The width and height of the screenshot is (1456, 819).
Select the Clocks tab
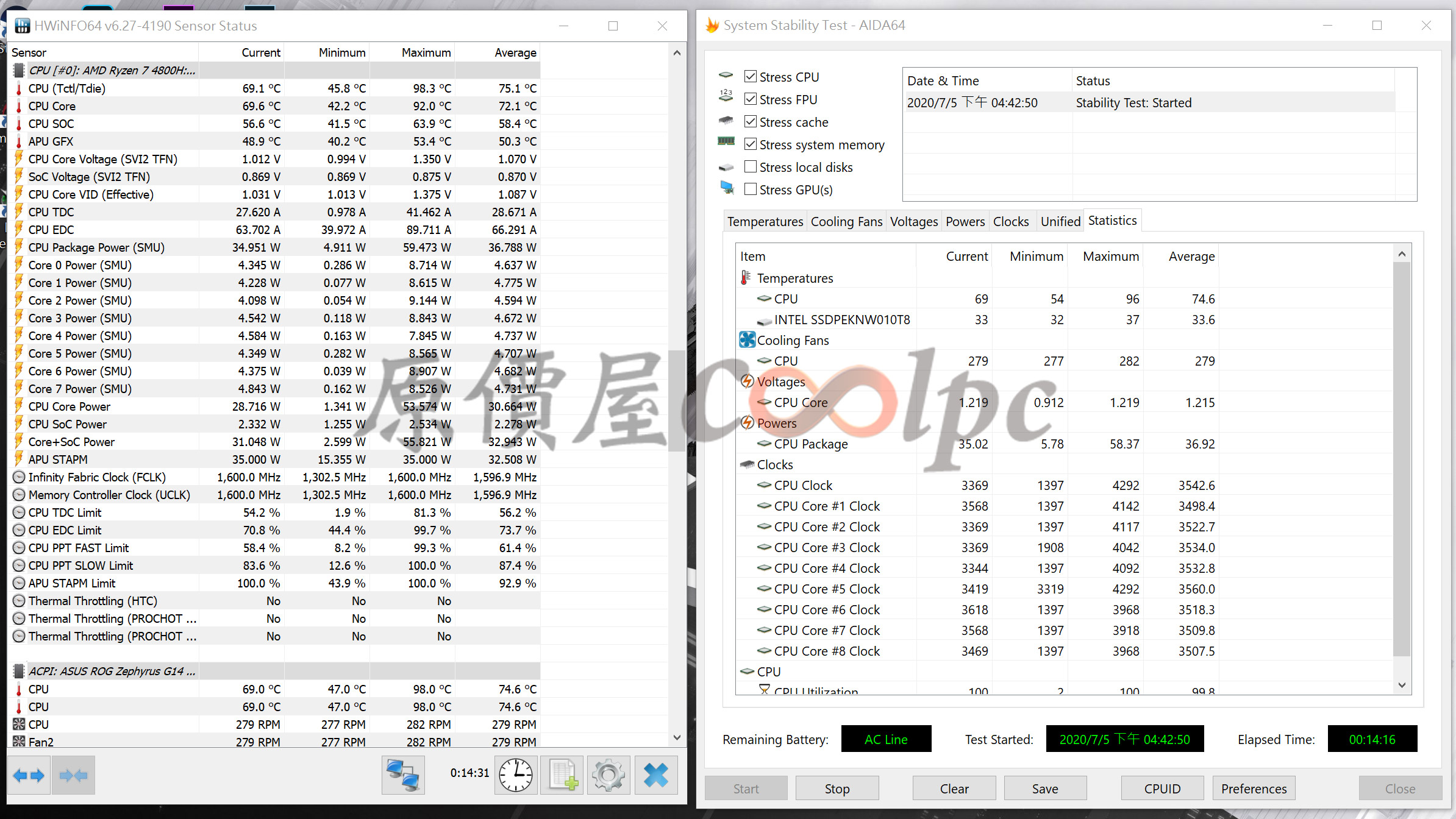click(x=1011, y=221)
